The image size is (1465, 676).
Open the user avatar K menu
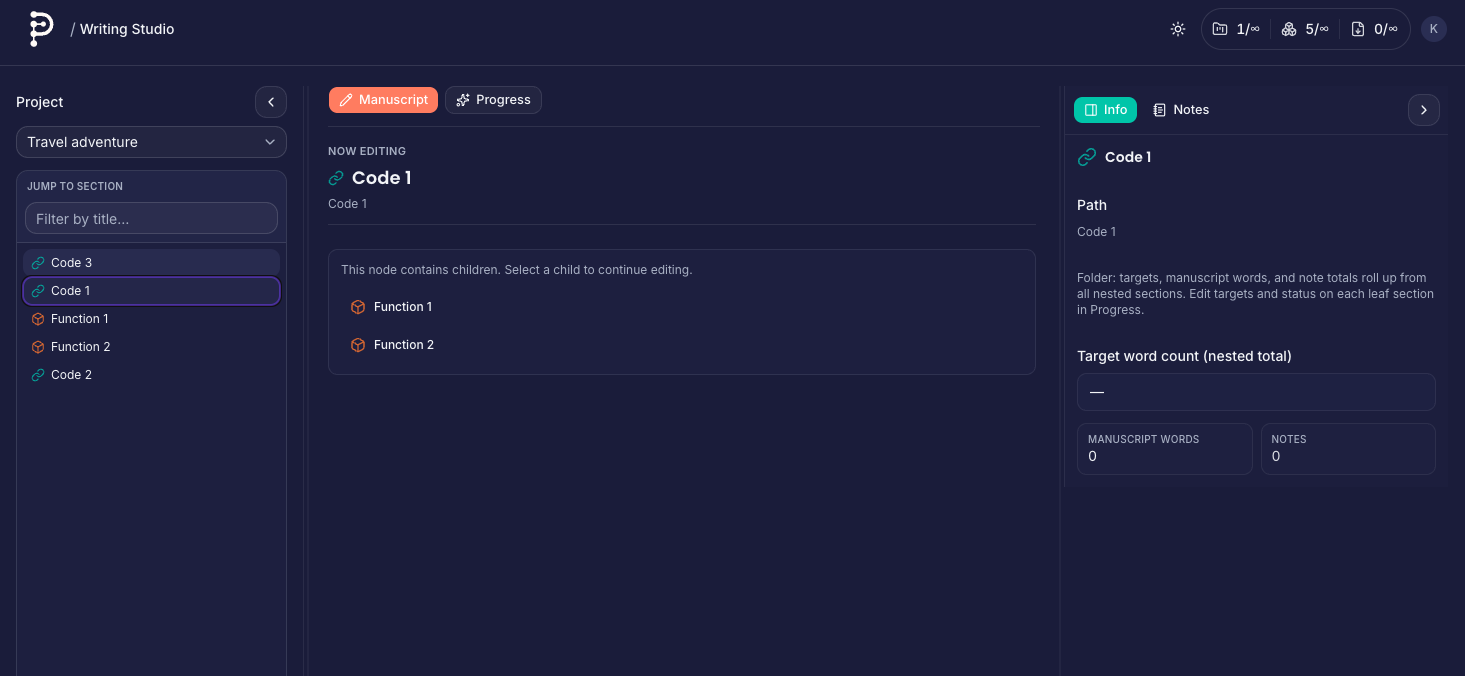(x=1433, y=29)
